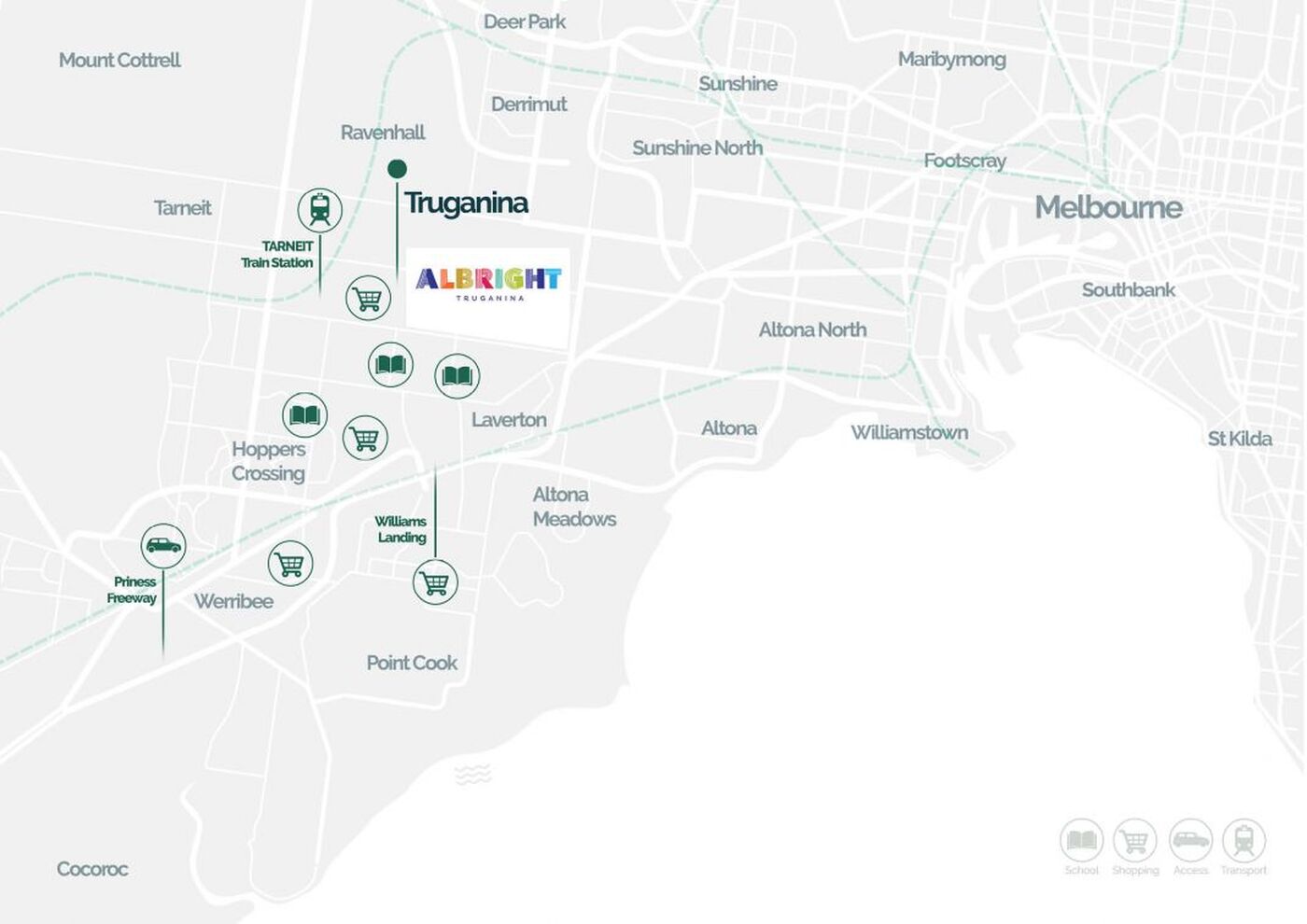Click the Princes Freeway car icon

(x=163, y=545)
